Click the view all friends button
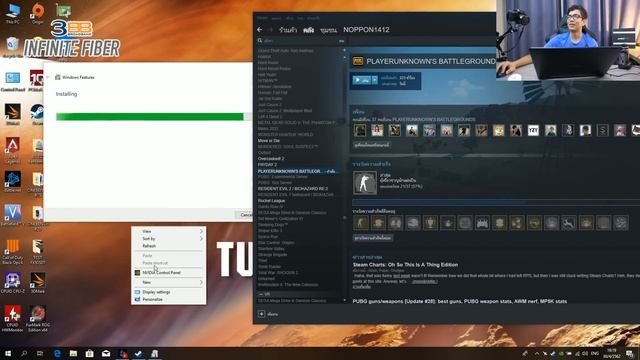The image size is (640, 360). pyautogui.click(x=371, y=145)
